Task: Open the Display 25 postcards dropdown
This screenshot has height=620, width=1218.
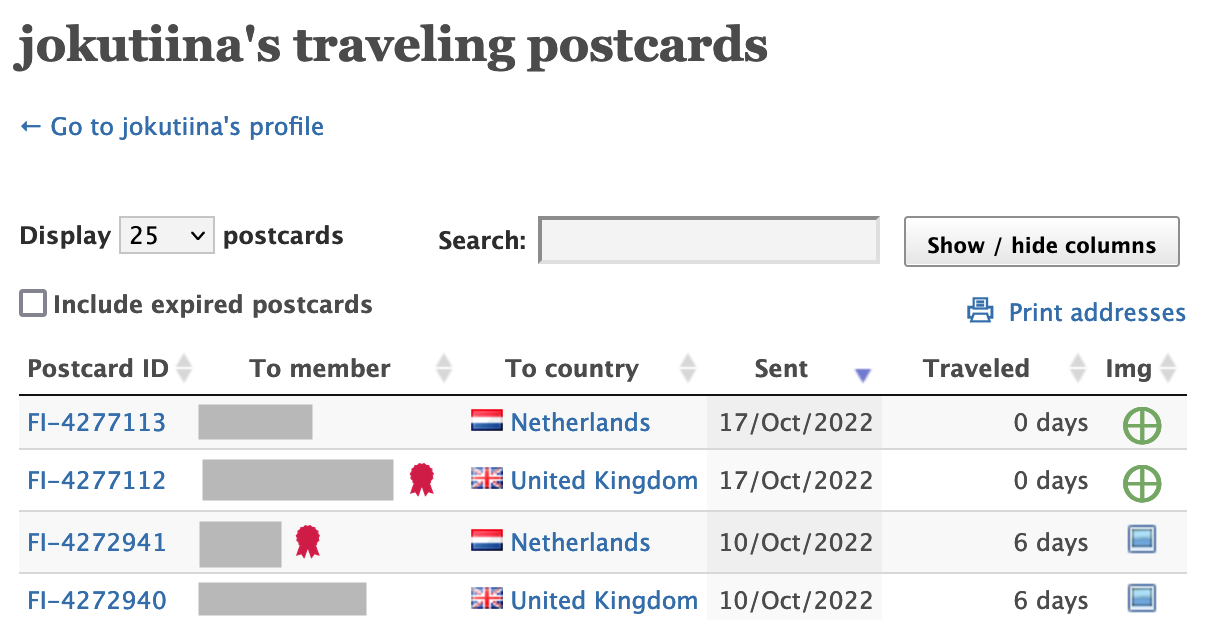Action: pyautogui.click(x=166, y=236)
